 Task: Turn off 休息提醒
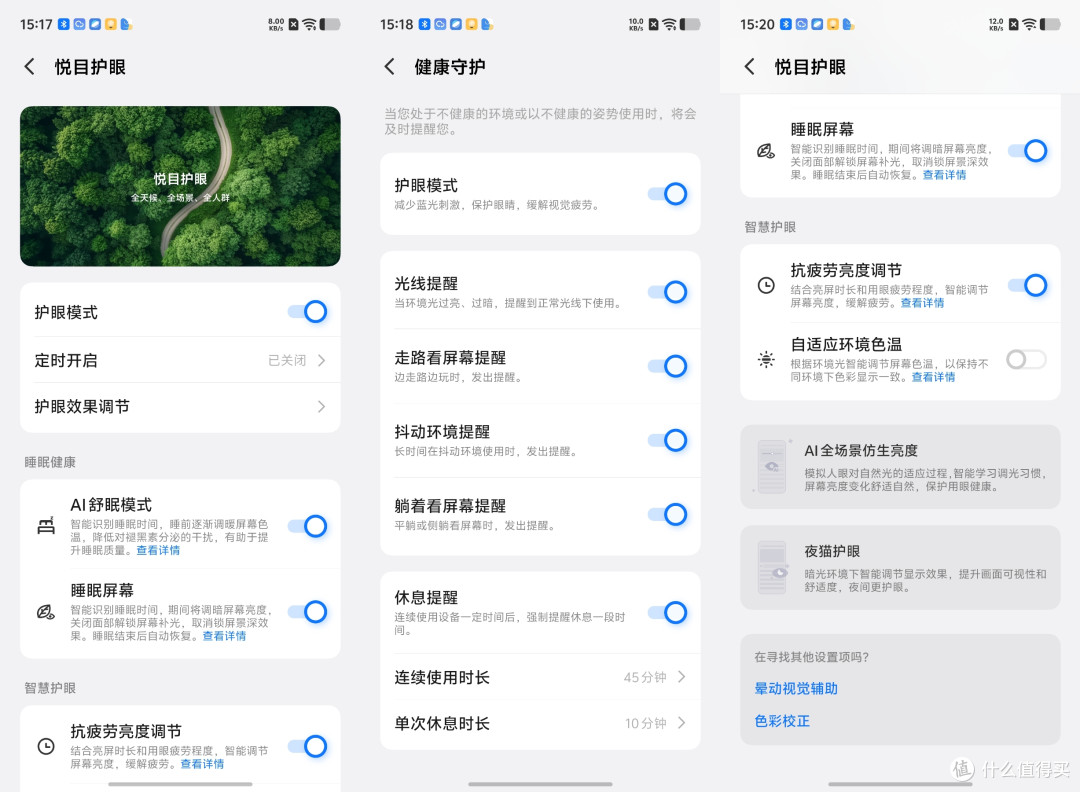(x=668, y=612)
